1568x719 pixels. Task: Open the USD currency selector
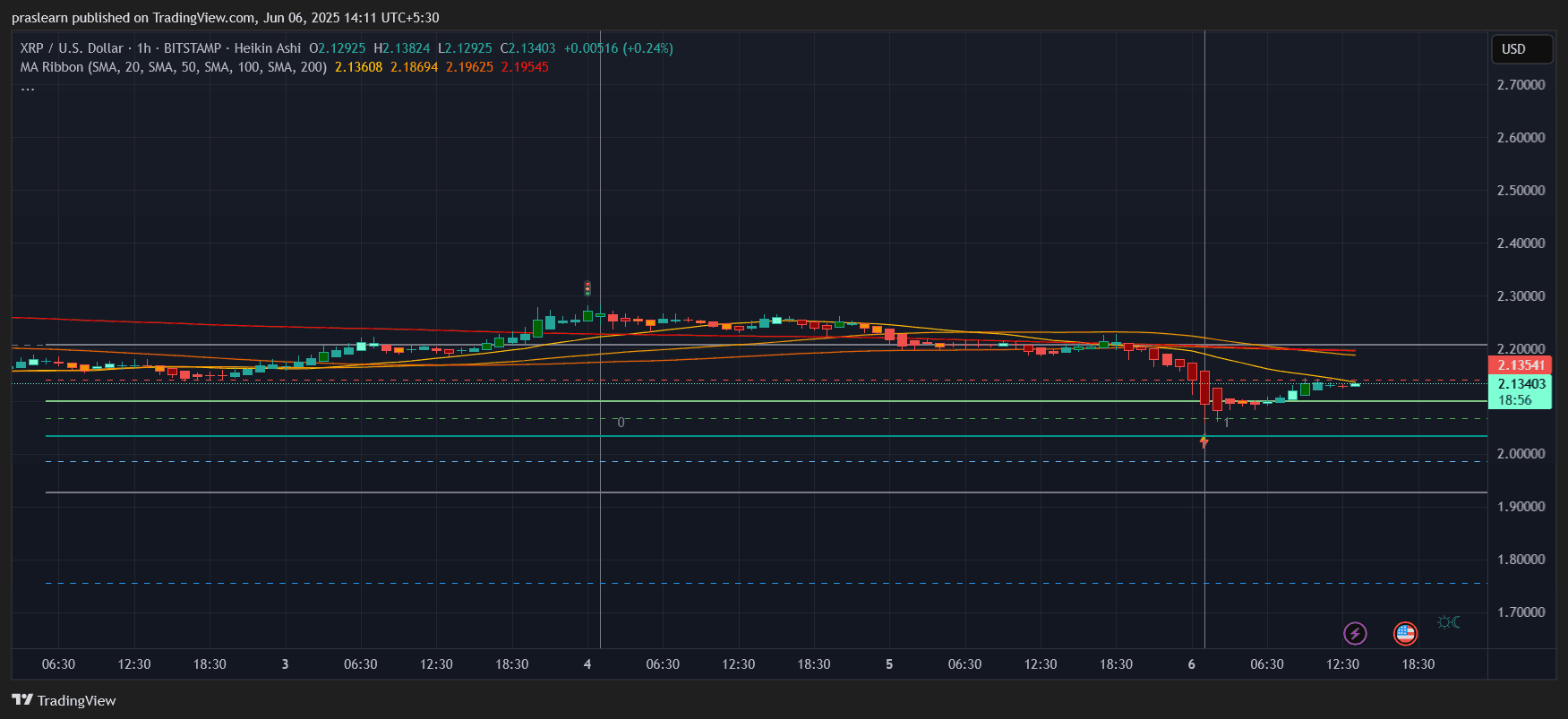(1521, 49)
